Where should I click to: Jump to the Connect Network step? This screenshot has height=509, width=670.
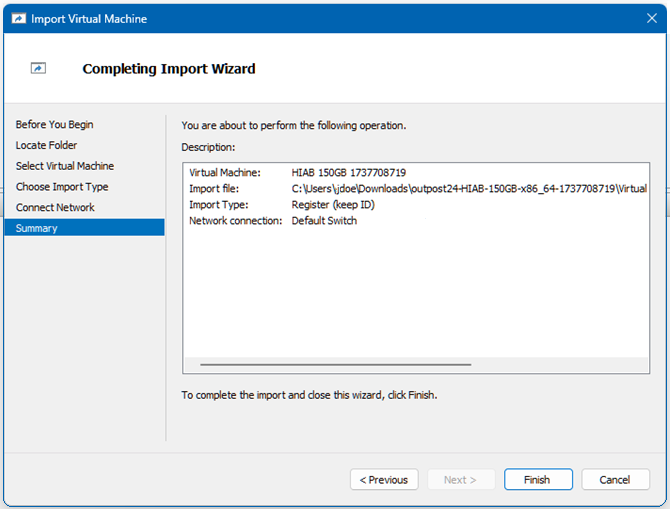[55, 208]
